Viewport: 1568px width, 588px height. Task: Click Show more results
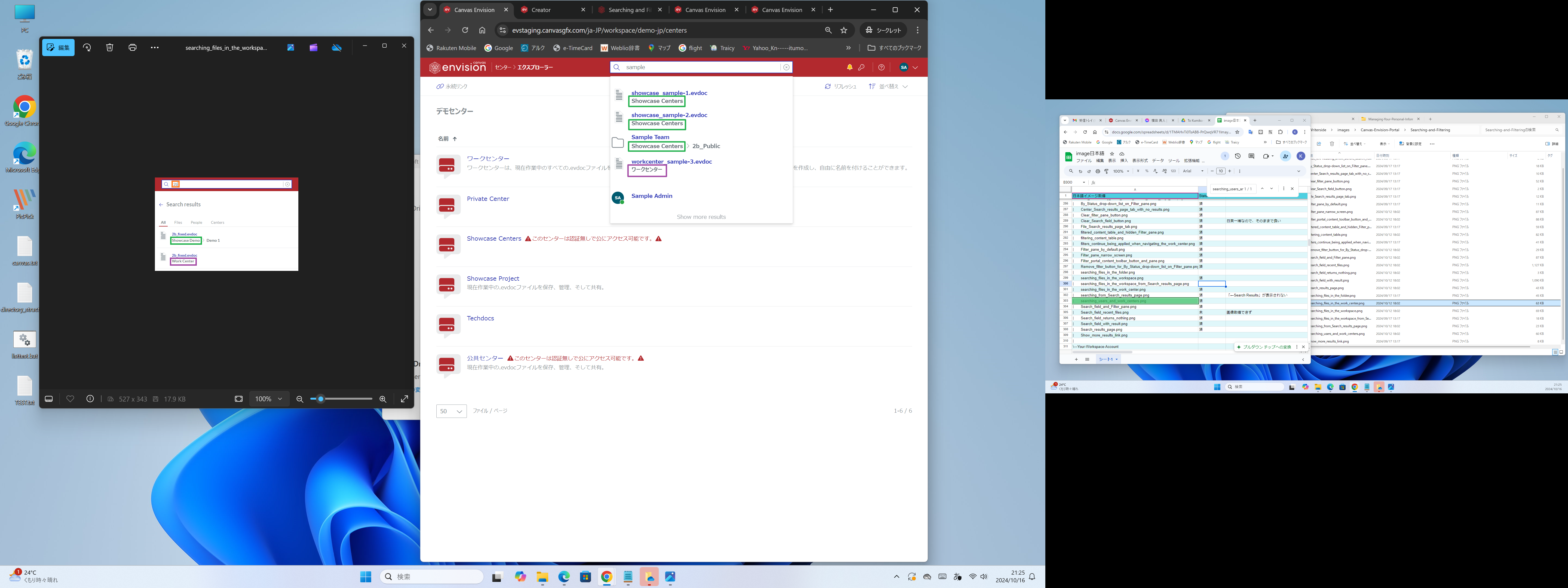(x=701, y=217)
